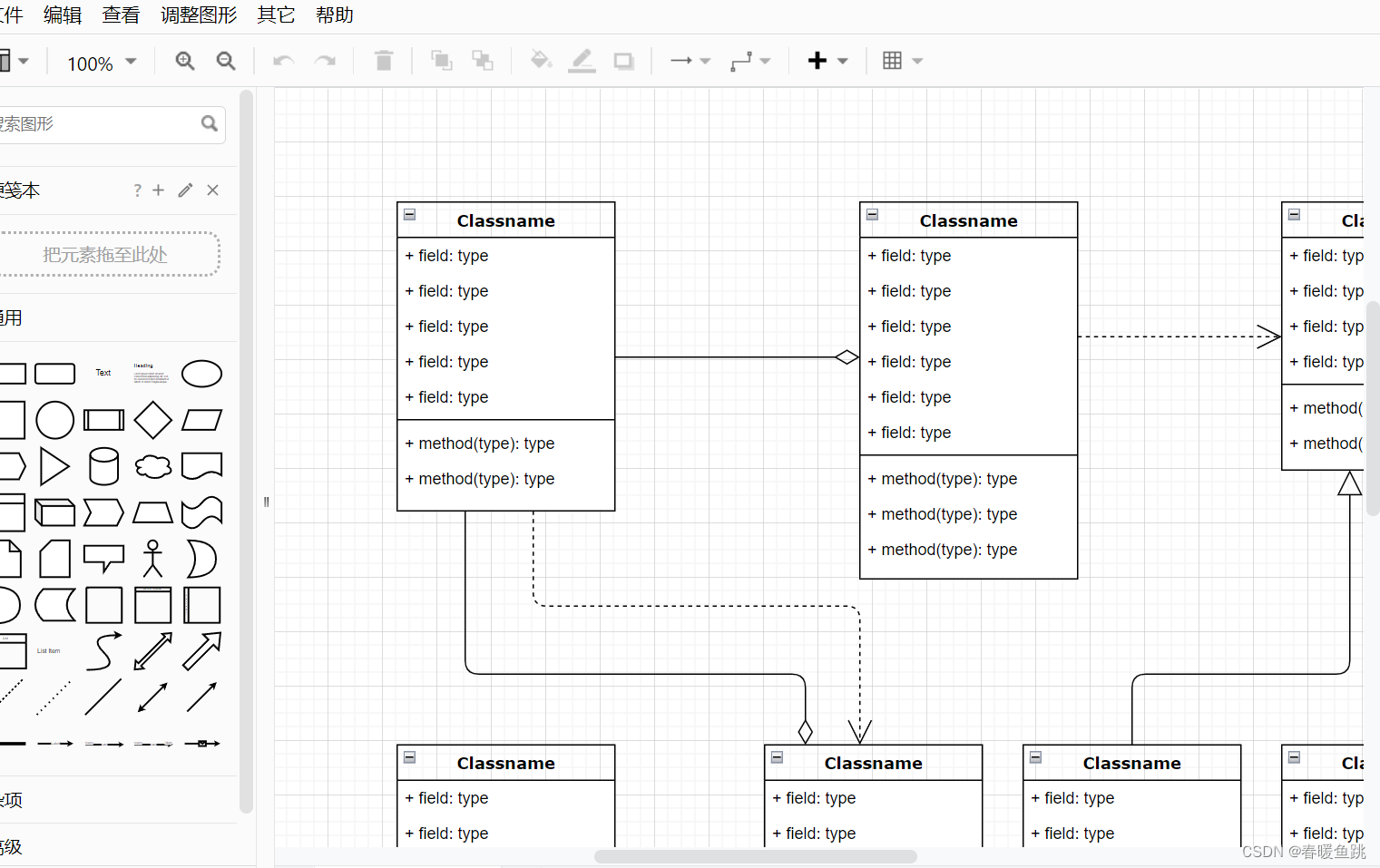Image resolution: width=1380 pixels, height=868 pixels.
Task: Click the line color pencil icon
Action: pyautogui.click(x=582, y=61)
